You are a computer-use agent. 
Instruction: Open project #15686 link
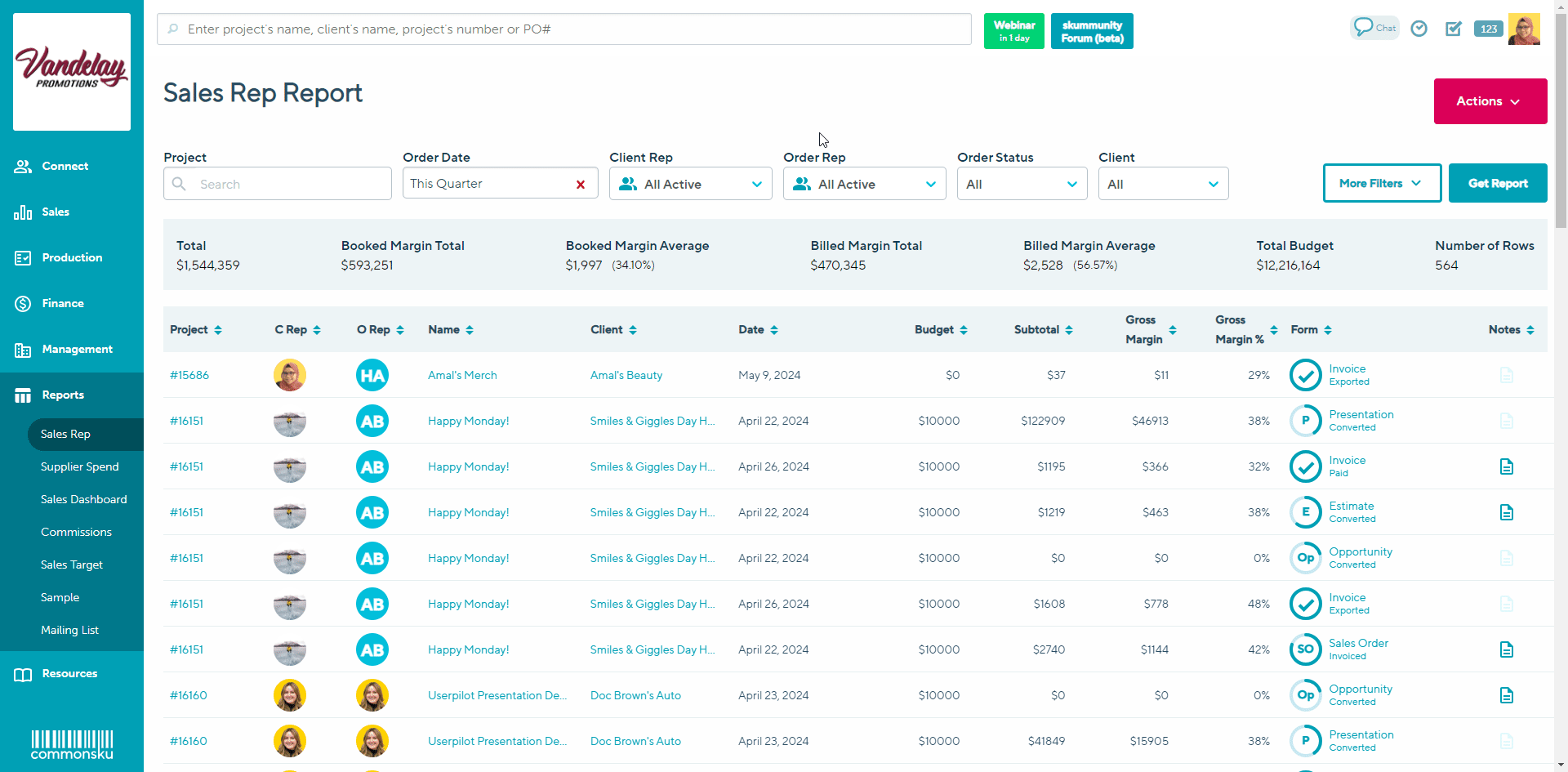pos(189,375)
